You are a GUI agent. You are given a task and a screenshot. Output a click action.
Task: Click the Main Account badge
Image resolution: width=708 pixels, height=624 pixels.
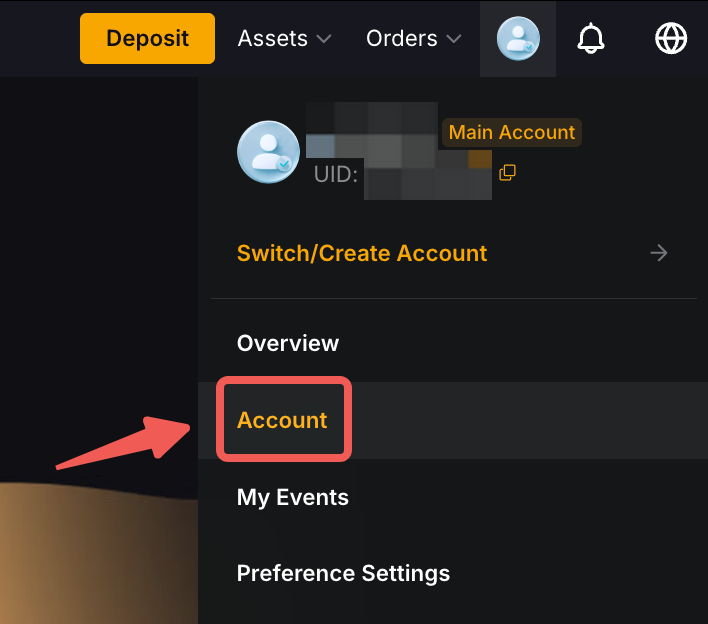coord(511,132)
